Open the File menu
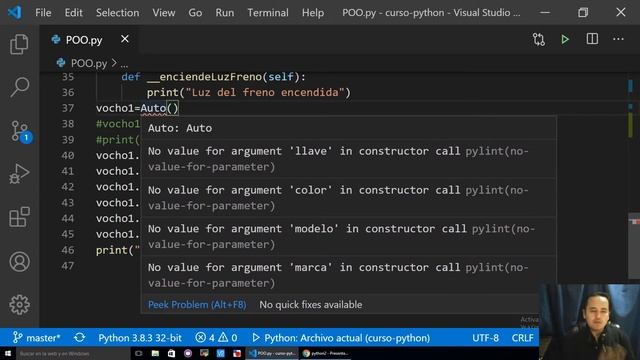Screen dimensions: 640x360 point(43,13)
